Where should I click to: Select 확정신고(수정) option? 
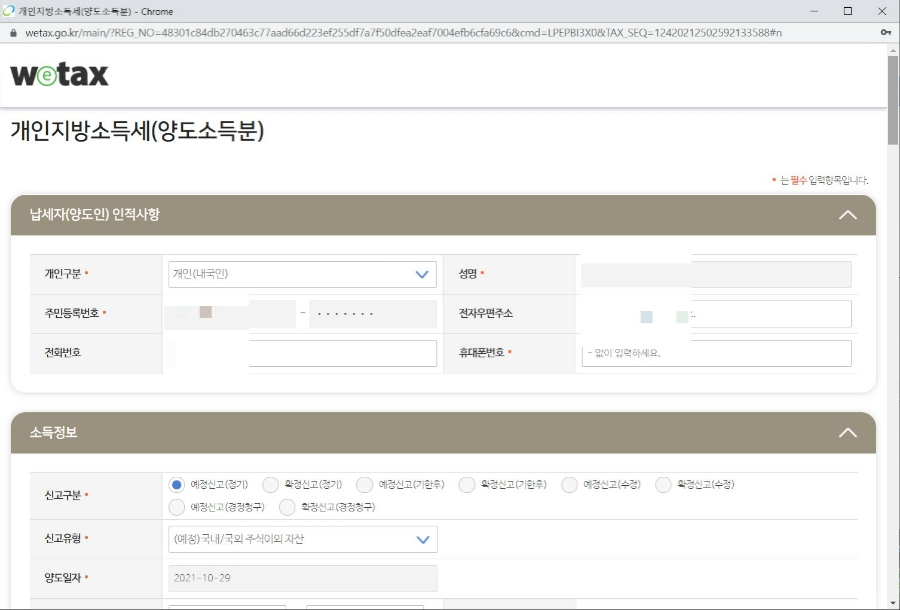tap(664, 484)
